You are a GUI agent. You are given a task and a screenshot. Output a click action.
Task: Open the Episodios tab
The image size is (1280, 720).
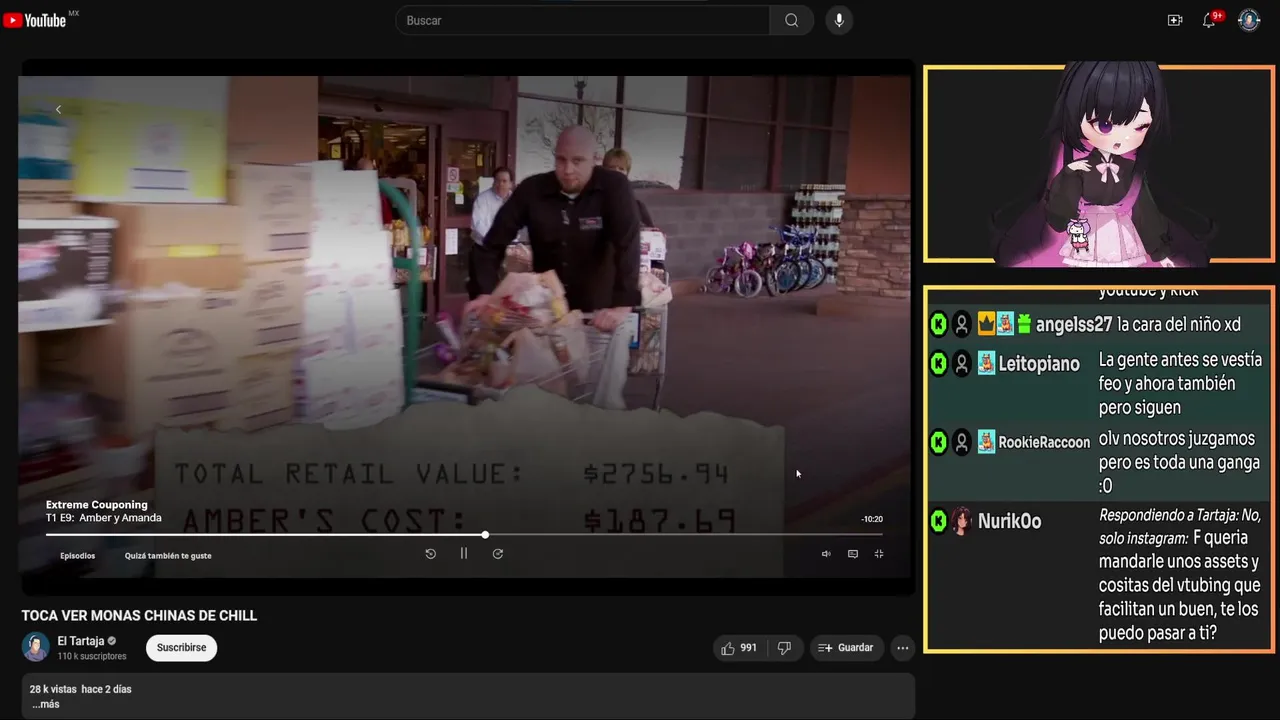tap(78, 556)
